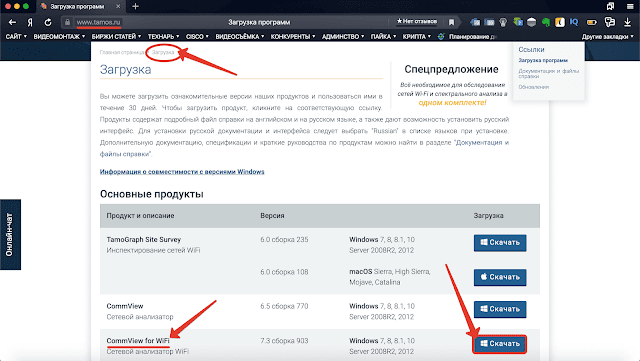The height and width of the screenshot is (361, 640).
Task: Expand the ВИДЕОСЪЁМКА bookmarks folder
Action: tap(240, 36)
